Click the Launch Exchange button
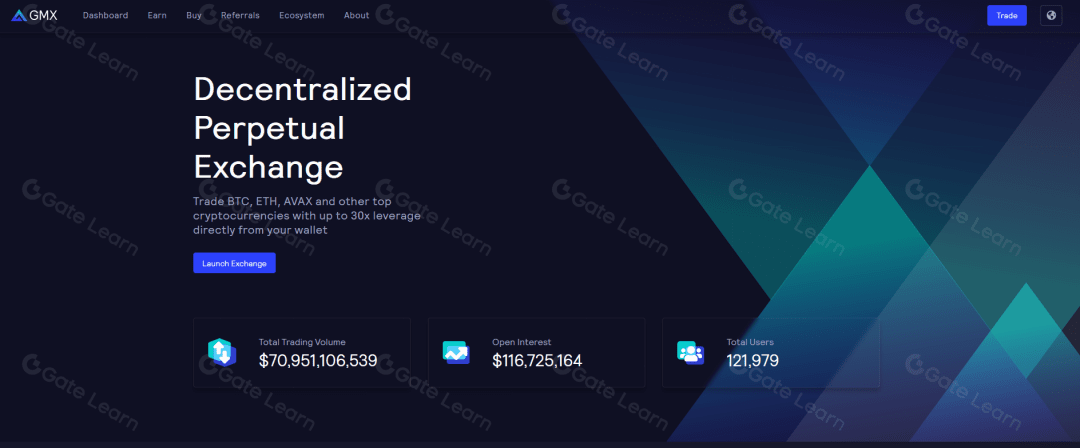The width and height of the screenshot is (1080, 448). pos(234,263)
